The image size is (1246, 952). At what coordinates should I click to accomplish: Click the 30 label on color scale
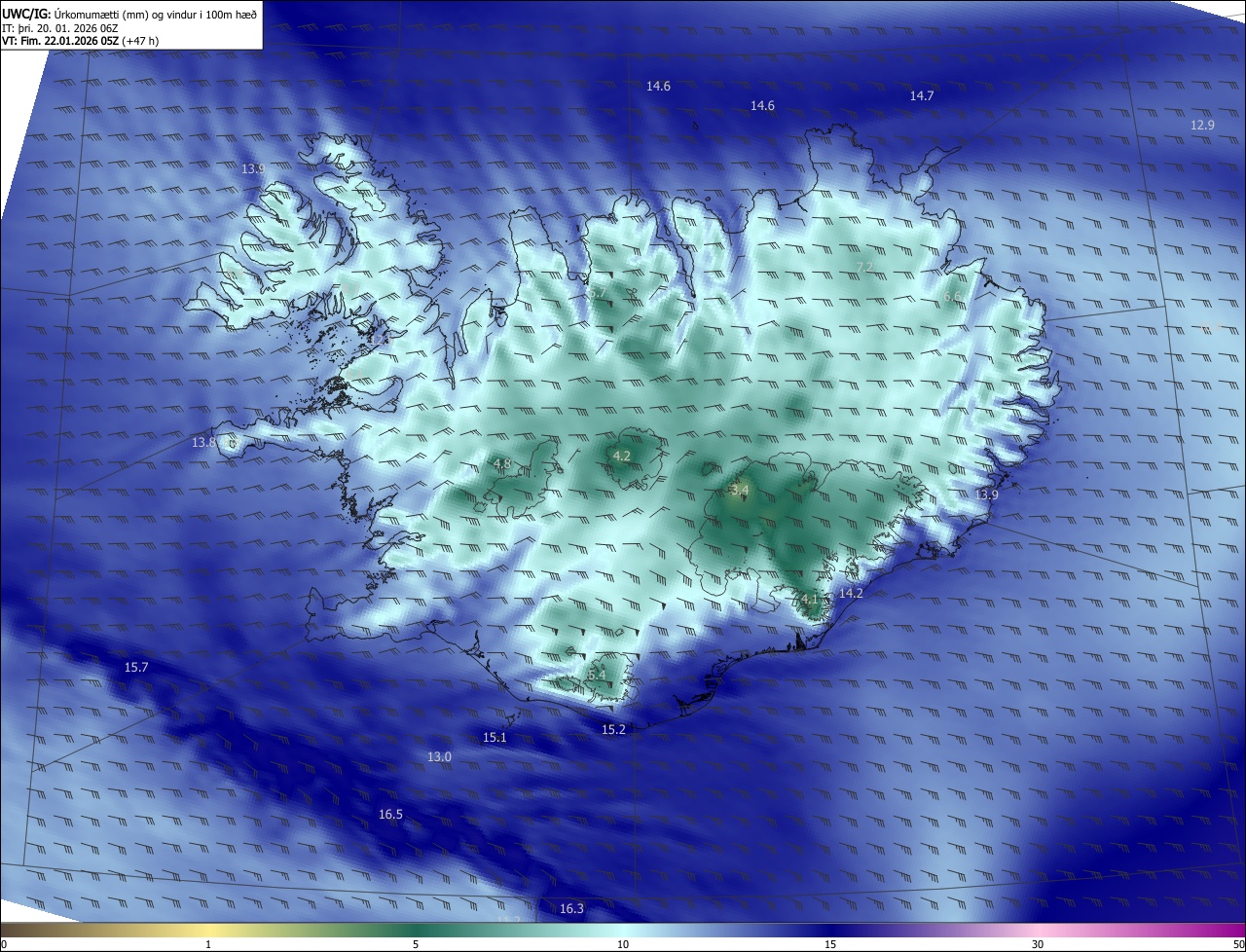tap(1038, 944)
